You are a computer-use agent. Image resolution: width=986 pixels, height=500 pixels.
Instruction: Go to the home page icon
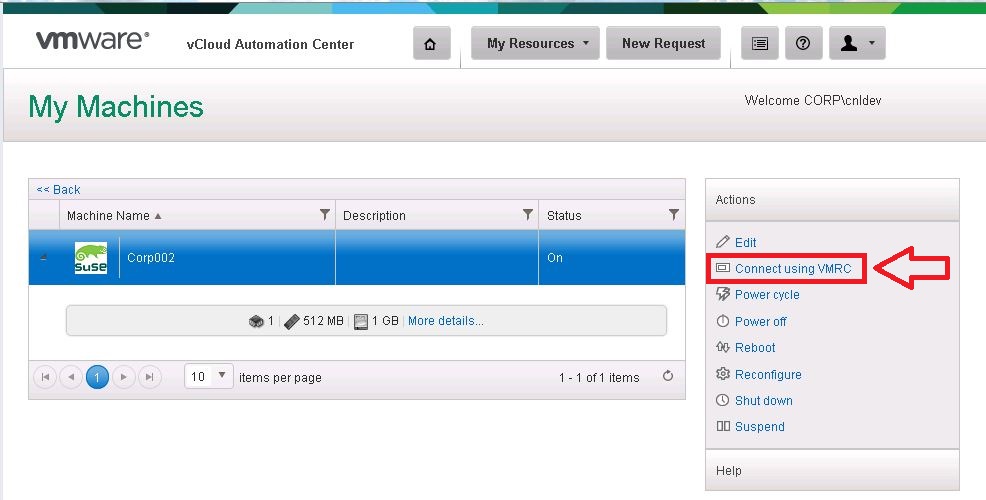431,43
